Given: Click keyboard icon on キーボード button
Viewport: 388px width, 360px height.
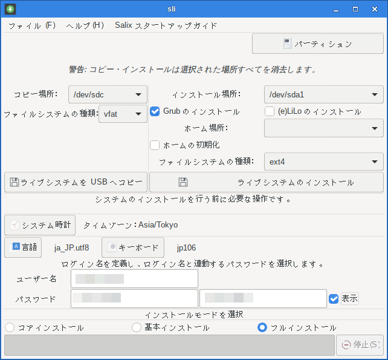Looking at the screenshot, I should 113,247.
